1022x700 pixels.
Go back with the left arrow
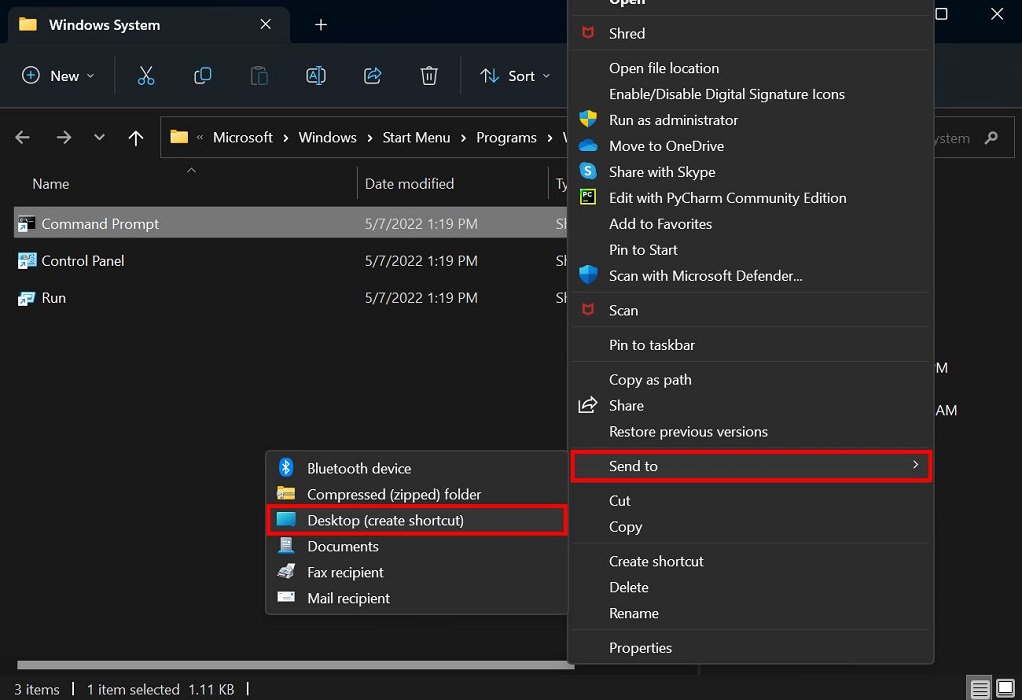pyautogui.click(x=22, y=138)
